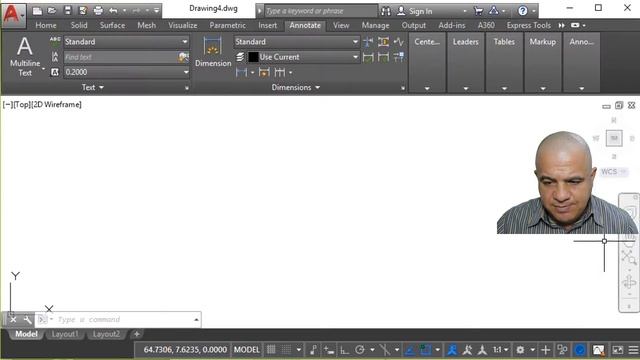Click the Dimension Break icon
The height and width of the screenshot is (360, 640).
368,42
